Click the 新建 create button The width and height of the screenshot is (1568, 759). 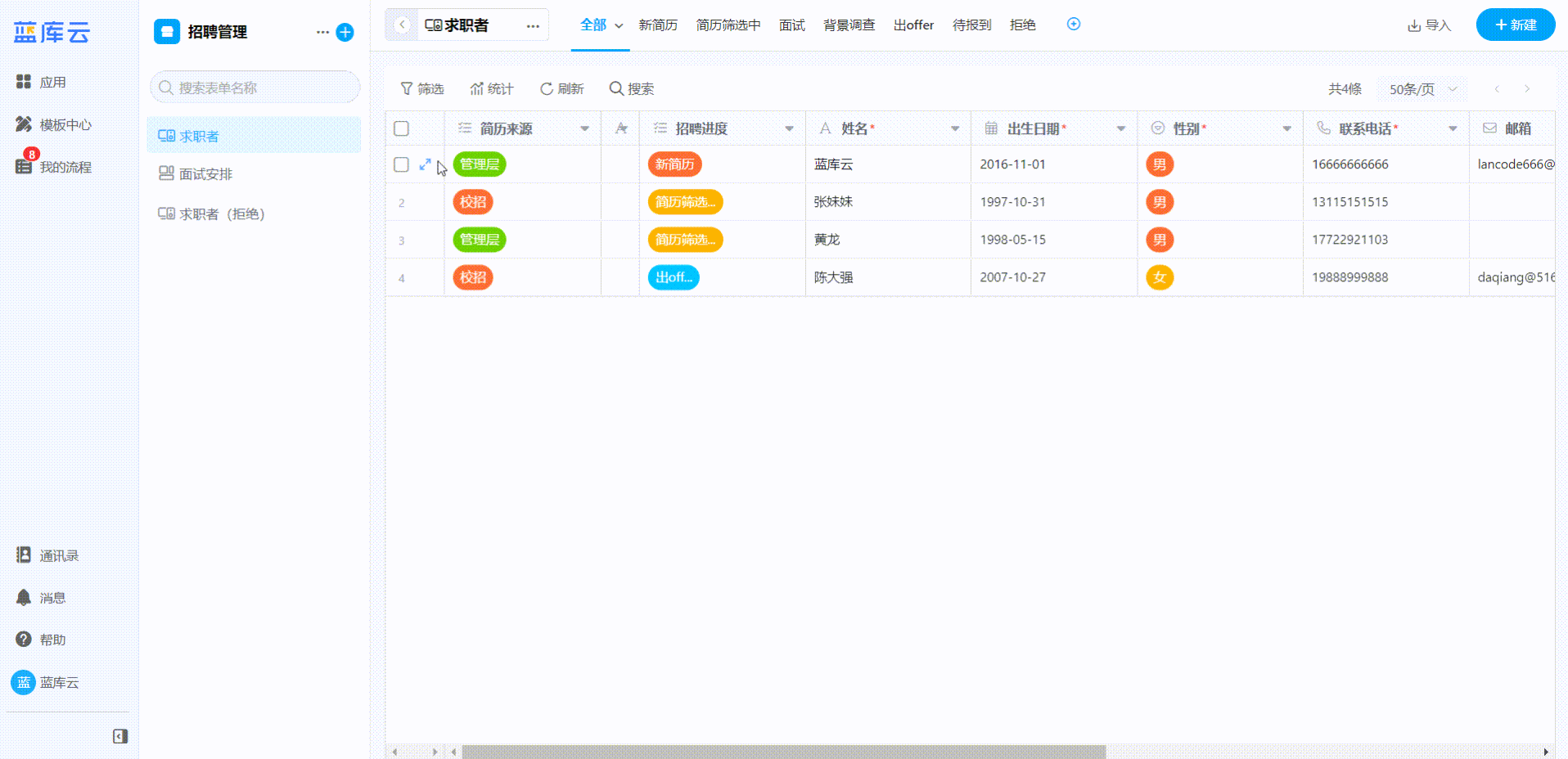1516,25
